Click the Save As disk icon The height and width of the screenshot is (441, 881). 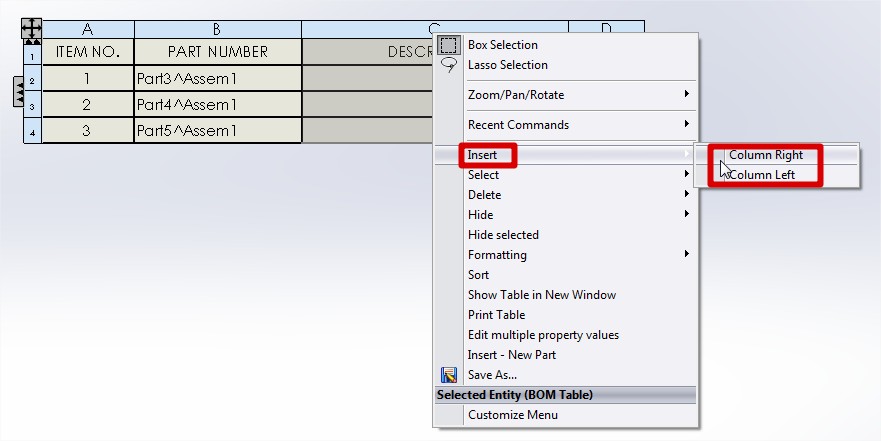coord(449,375)
